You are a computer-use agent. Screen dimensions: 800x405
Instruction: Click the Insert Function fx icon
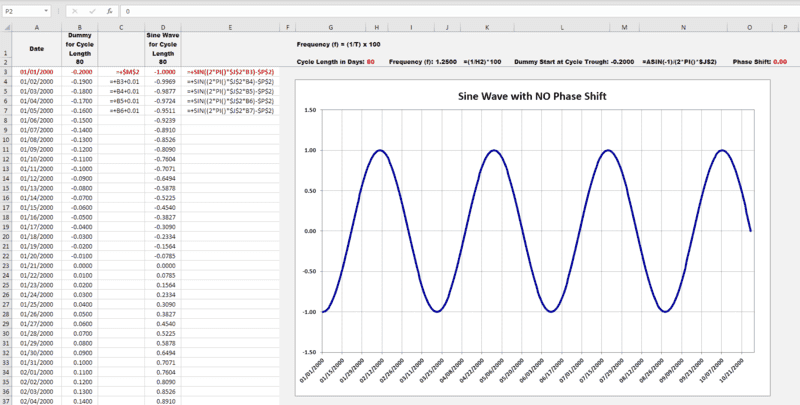coord(109,10)
